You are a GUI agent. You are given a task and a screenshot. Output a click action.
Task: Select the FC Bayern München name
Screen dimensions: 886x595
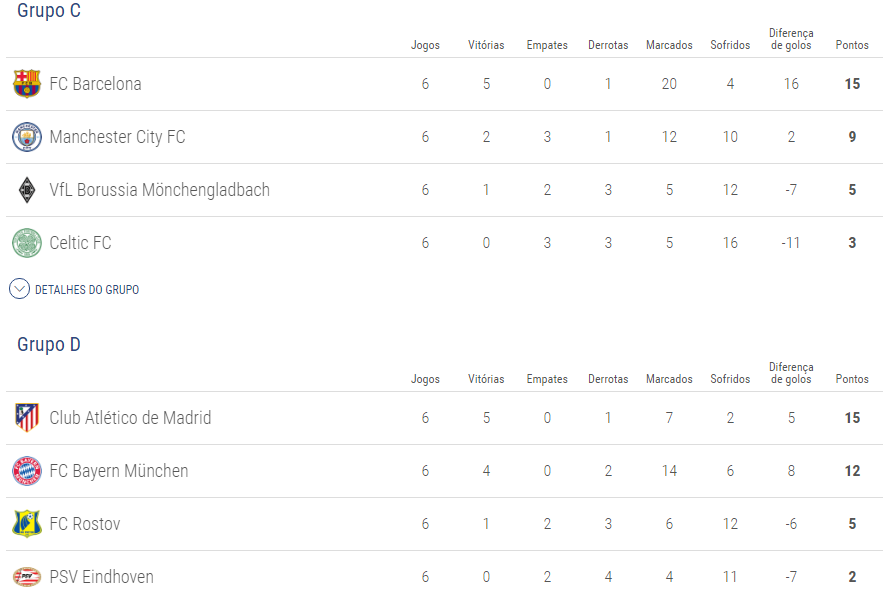(x=118, y=471)
